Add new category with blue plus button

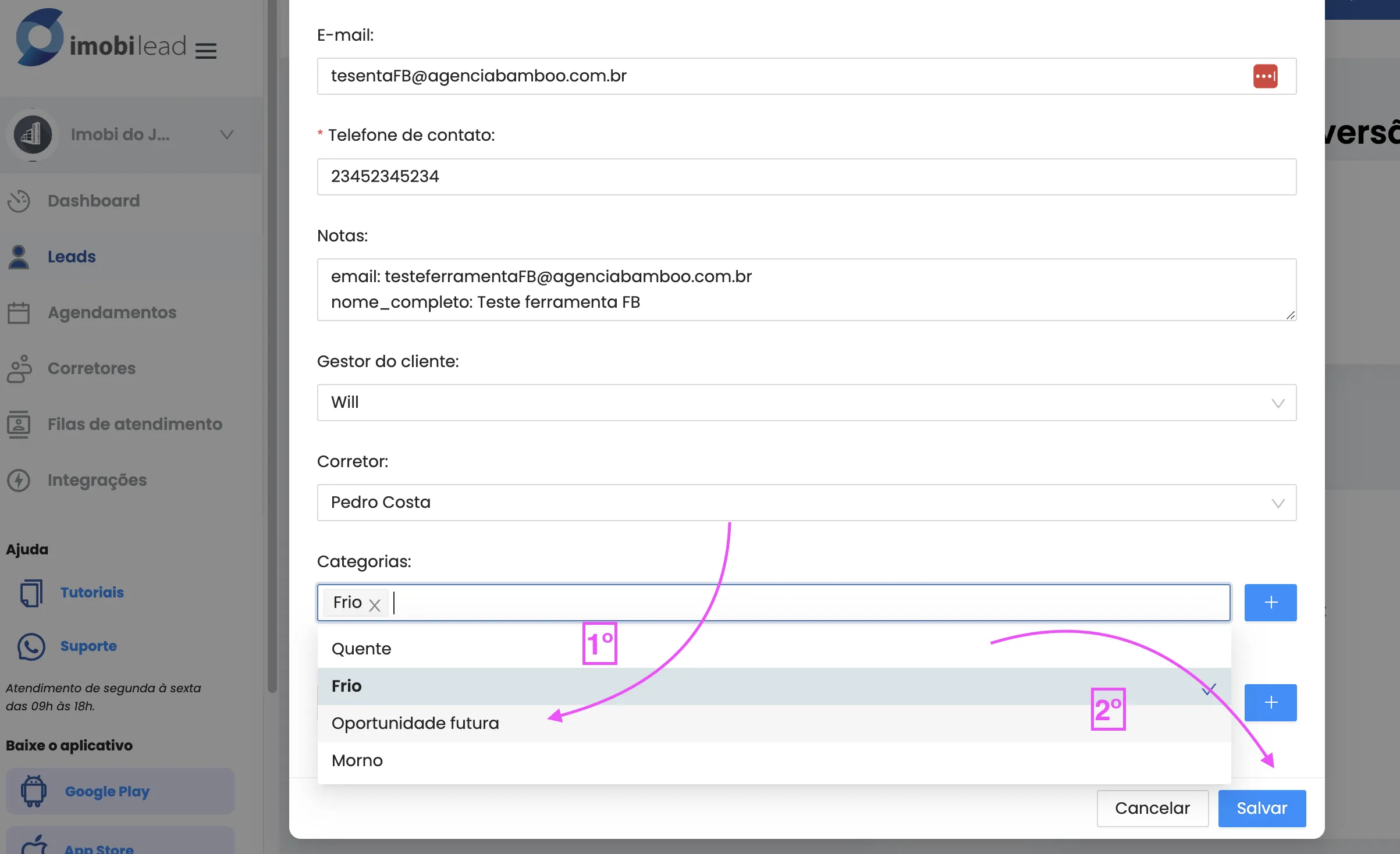pos(1270,602)
